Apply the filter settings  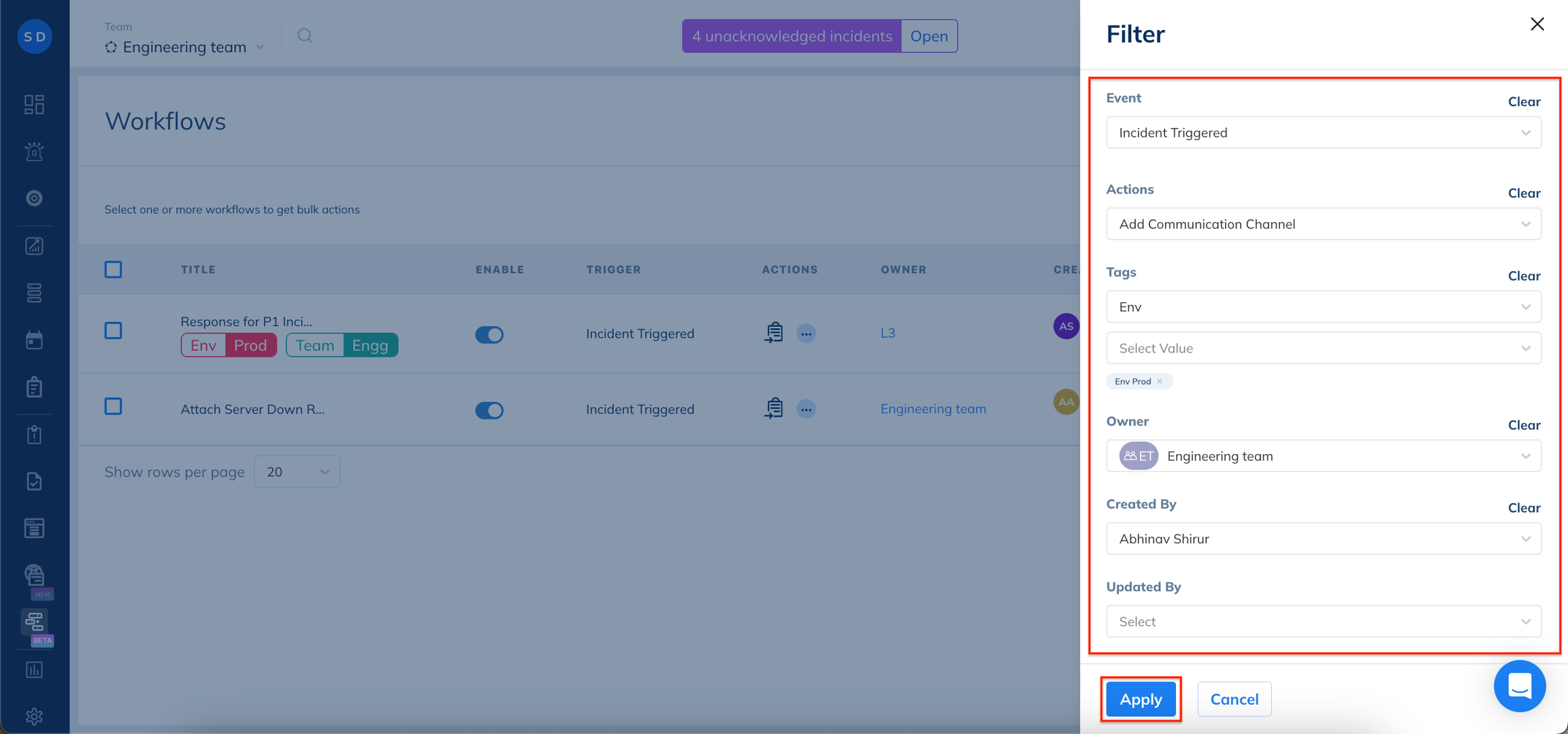(1141, 699)
